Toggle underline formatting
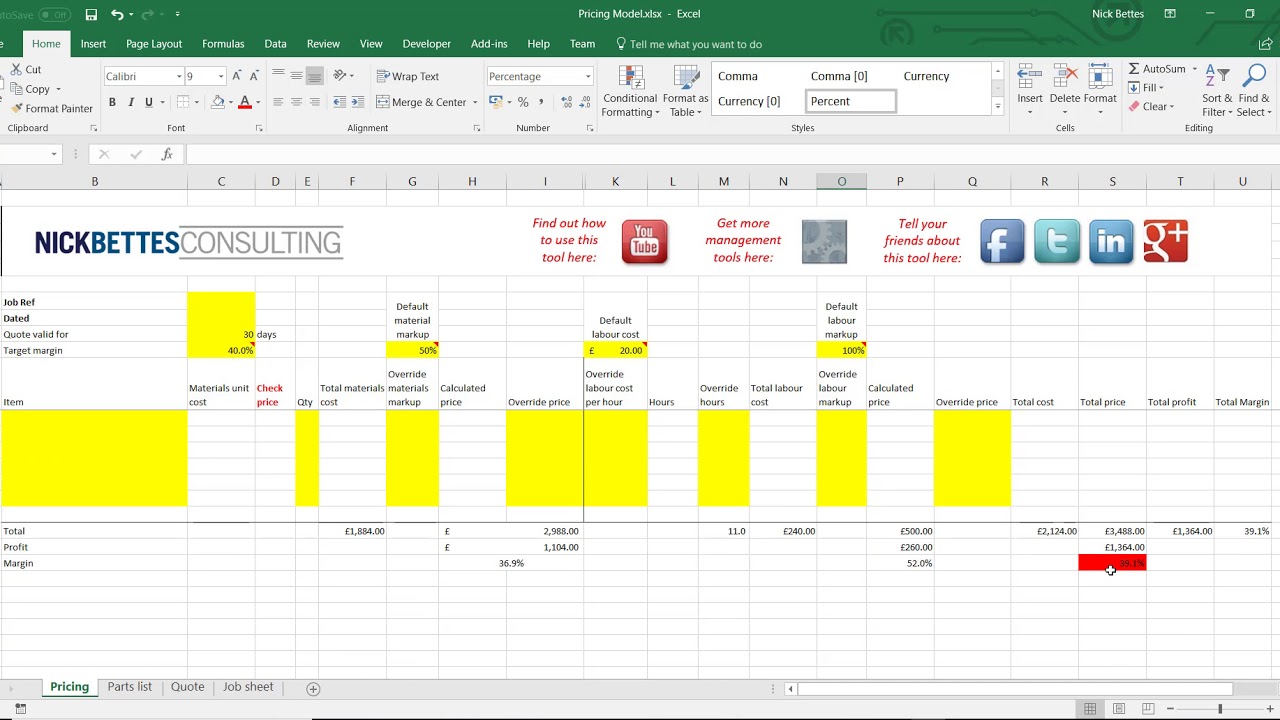The image size is (1280, 720). (x=149, y=102)
